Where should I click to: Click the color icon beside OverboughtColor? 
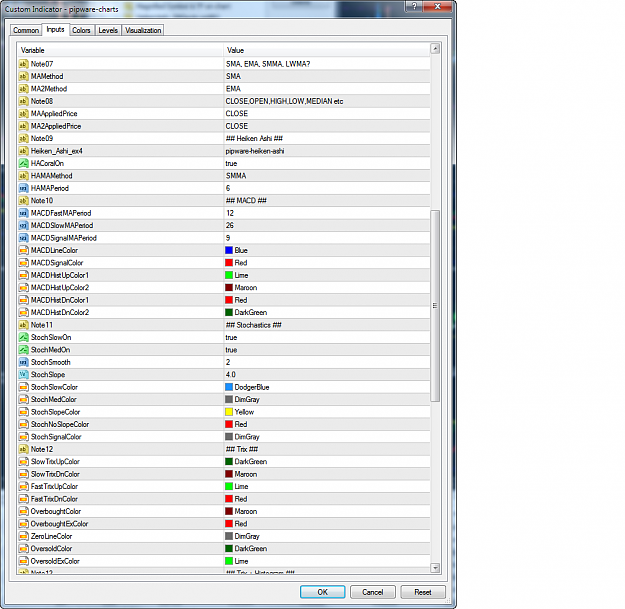(24, 511)
